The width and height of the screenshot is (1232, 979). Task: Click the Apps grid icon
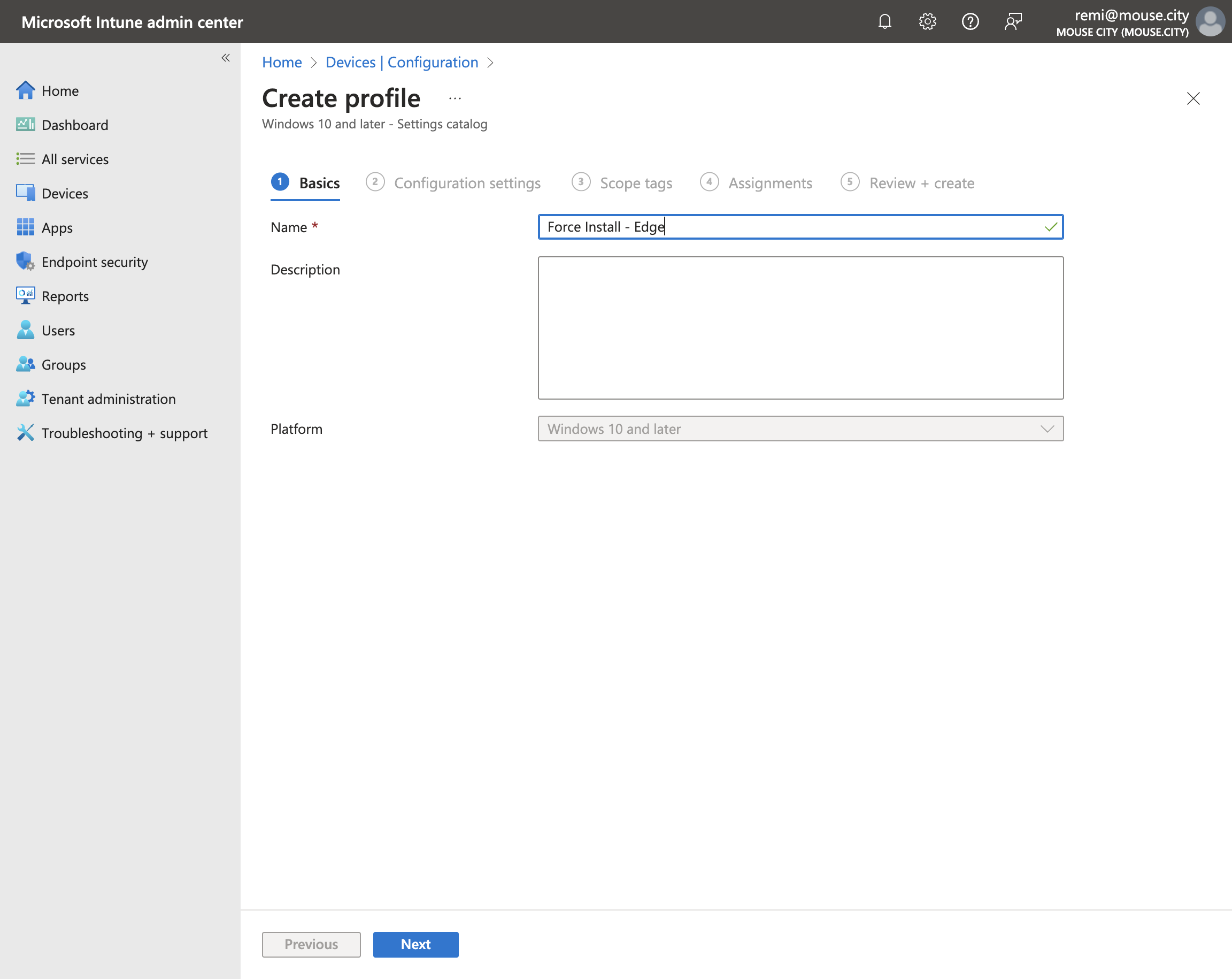pyautogui.click(x=25, y=227)
